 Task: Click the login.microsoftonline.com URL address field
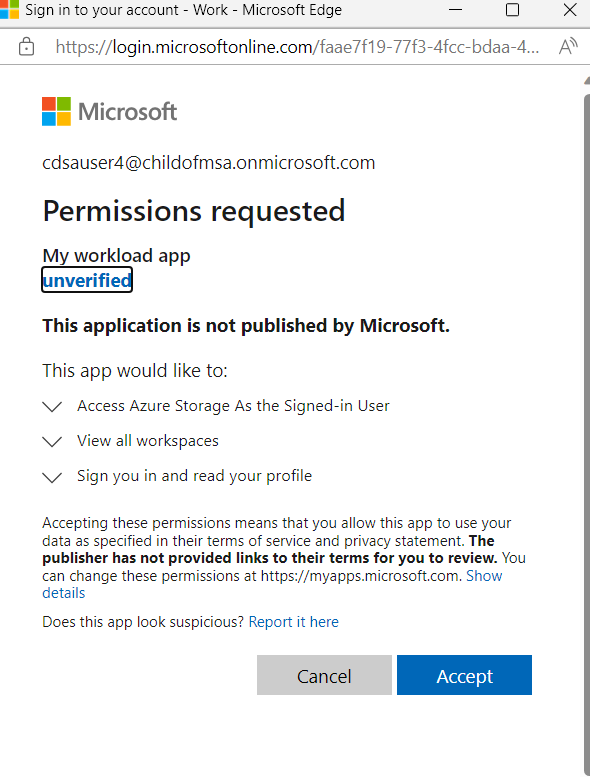pyautogui.click(x=297, y=47)
